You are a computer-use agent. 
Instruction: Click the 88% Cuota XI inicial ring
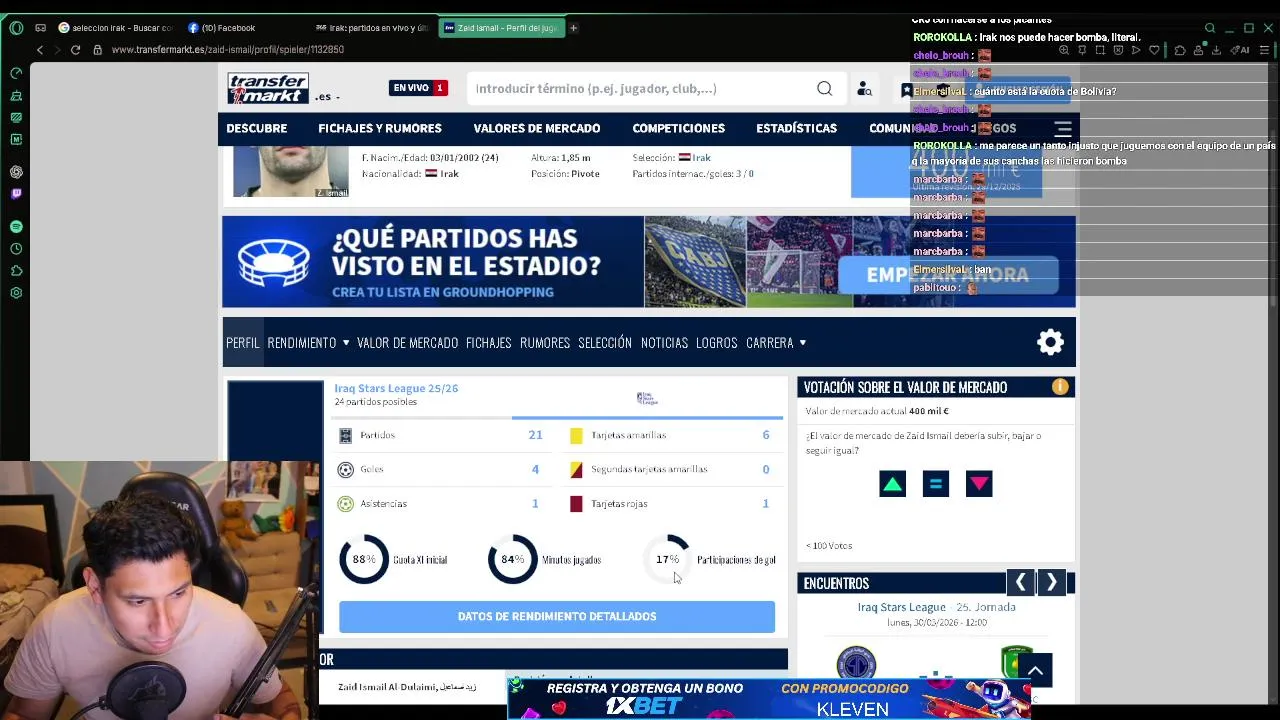pyautogui.click(x=364, y=560)
